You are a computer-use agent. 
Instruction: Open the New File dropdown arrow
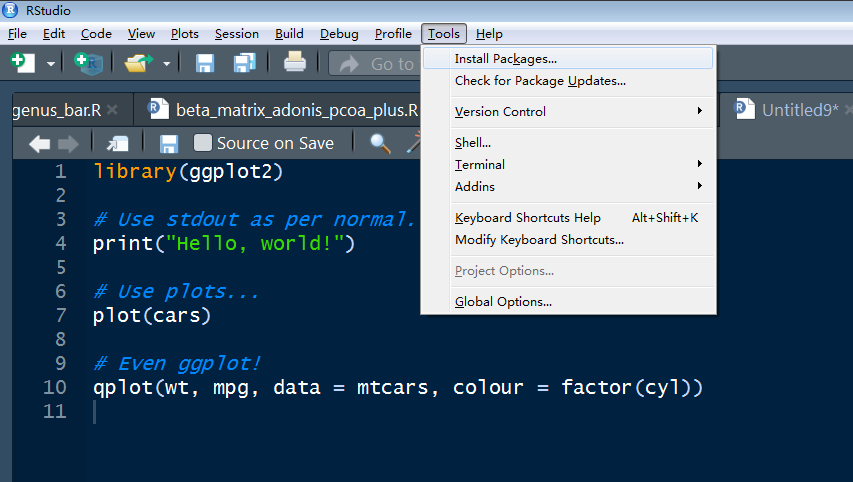point(51,64)
